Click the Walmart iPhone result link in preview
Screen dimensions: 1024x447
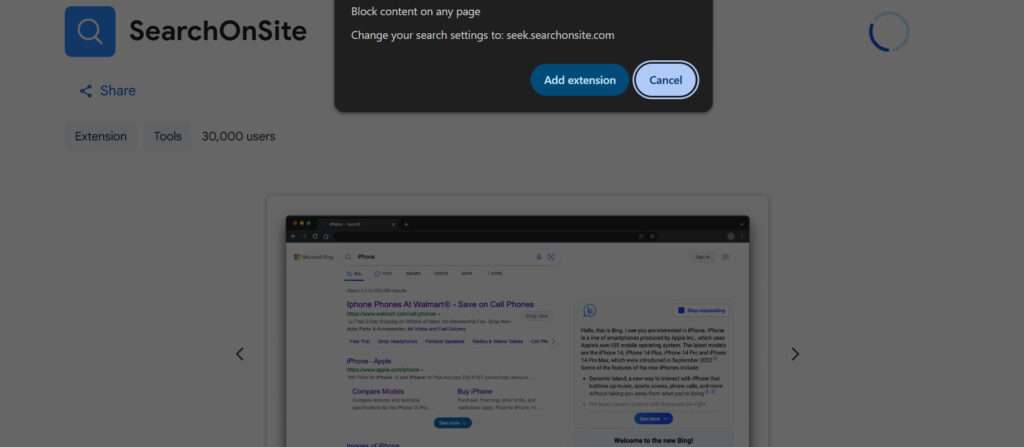click(440, 305)
